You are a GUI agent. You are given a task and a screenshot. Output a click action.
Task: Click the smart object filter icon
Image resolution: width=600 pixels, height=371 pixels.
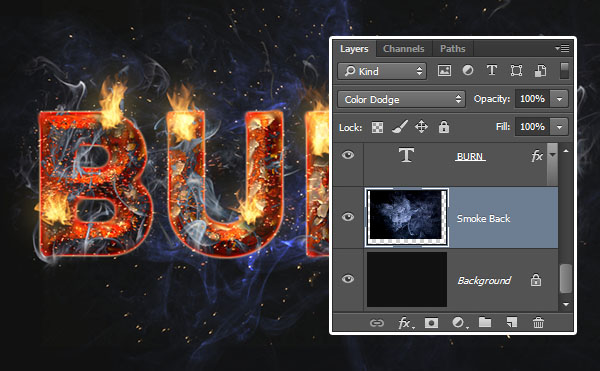coord(540,71)
